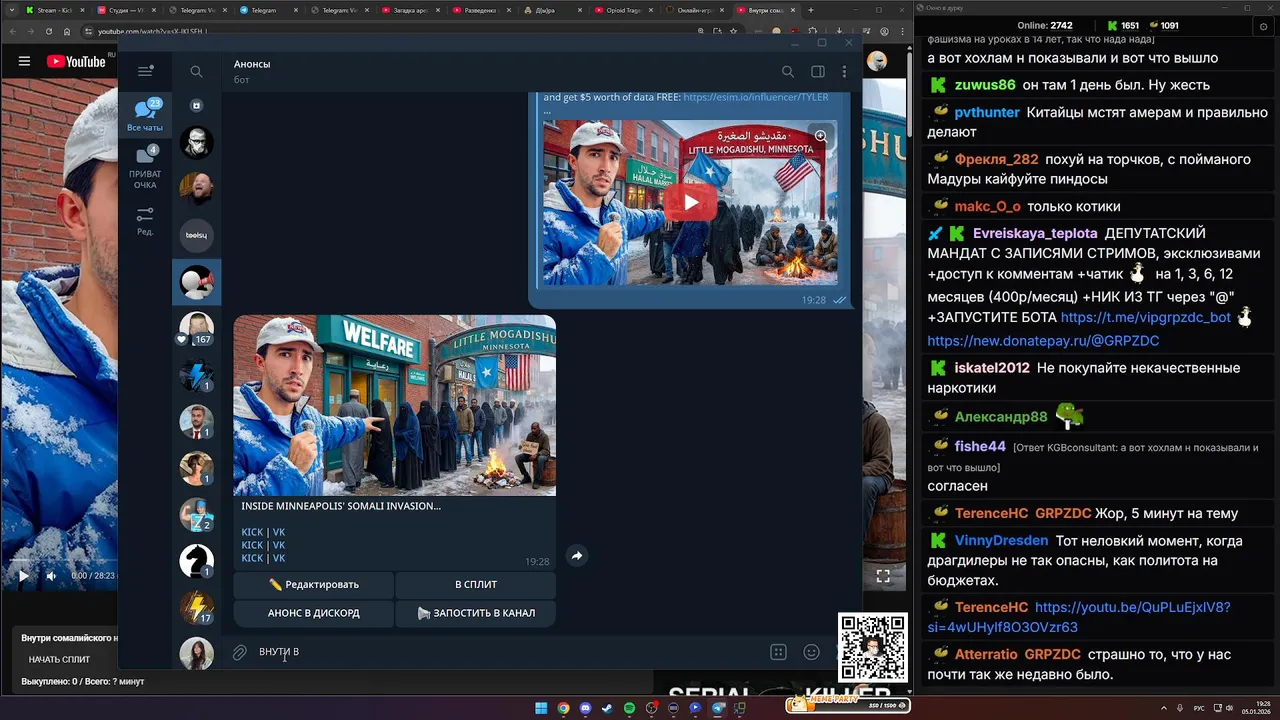Open the lightning avatar chat with 17 unread

[196, 607]
